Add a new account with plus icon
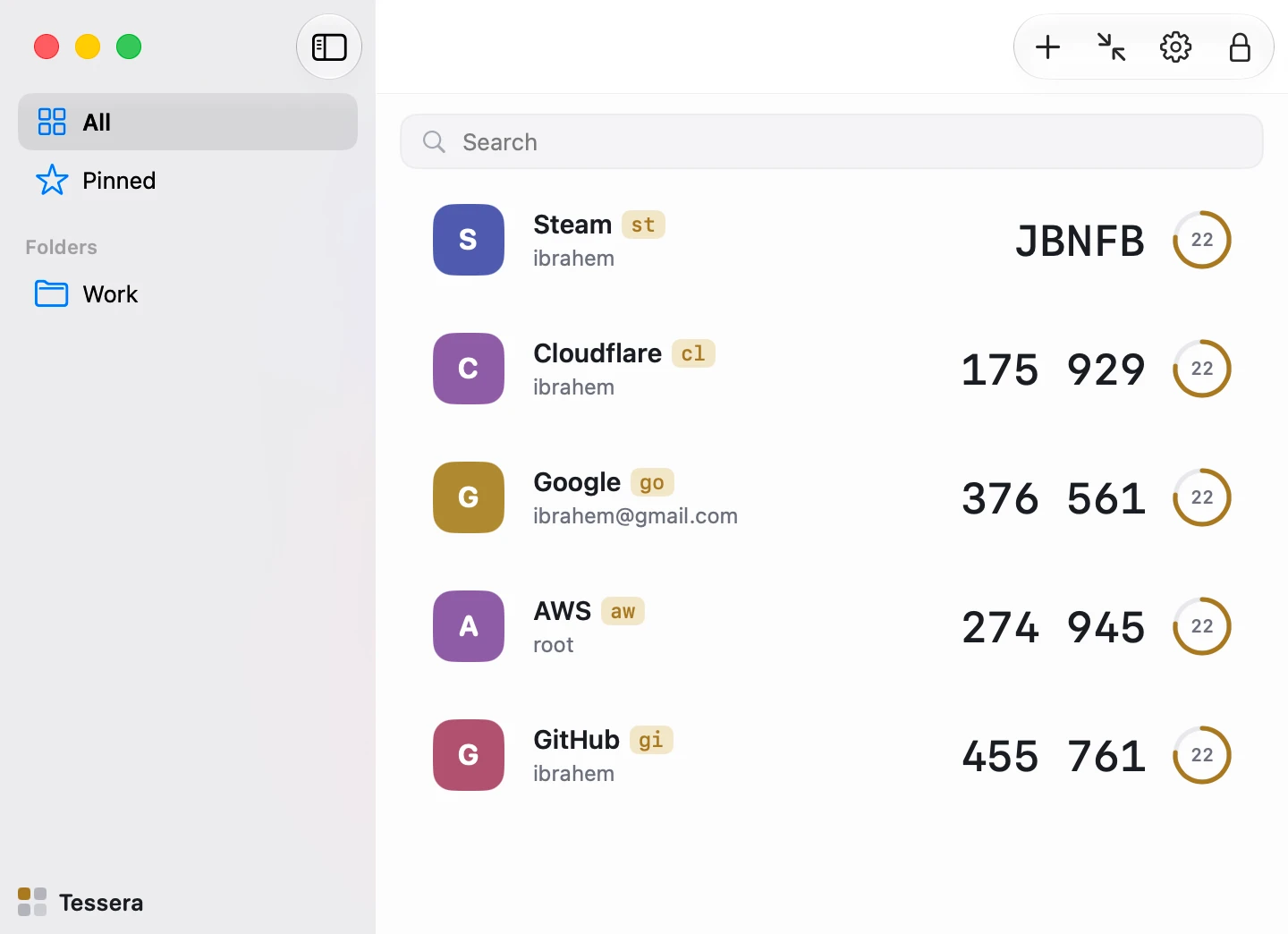Image resolution: width=1288 pixels, height=934 pixels. coord(1047,47)
